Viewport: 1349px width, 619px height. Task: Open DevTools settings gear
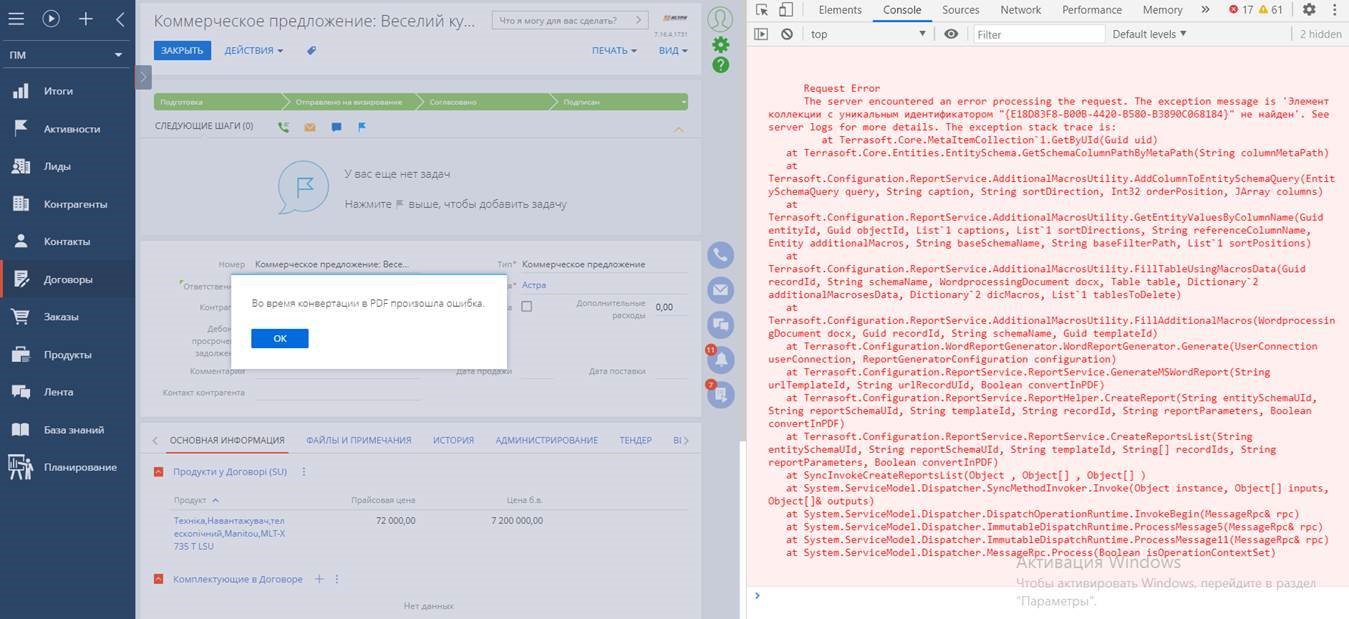(x=1309, y=10)
